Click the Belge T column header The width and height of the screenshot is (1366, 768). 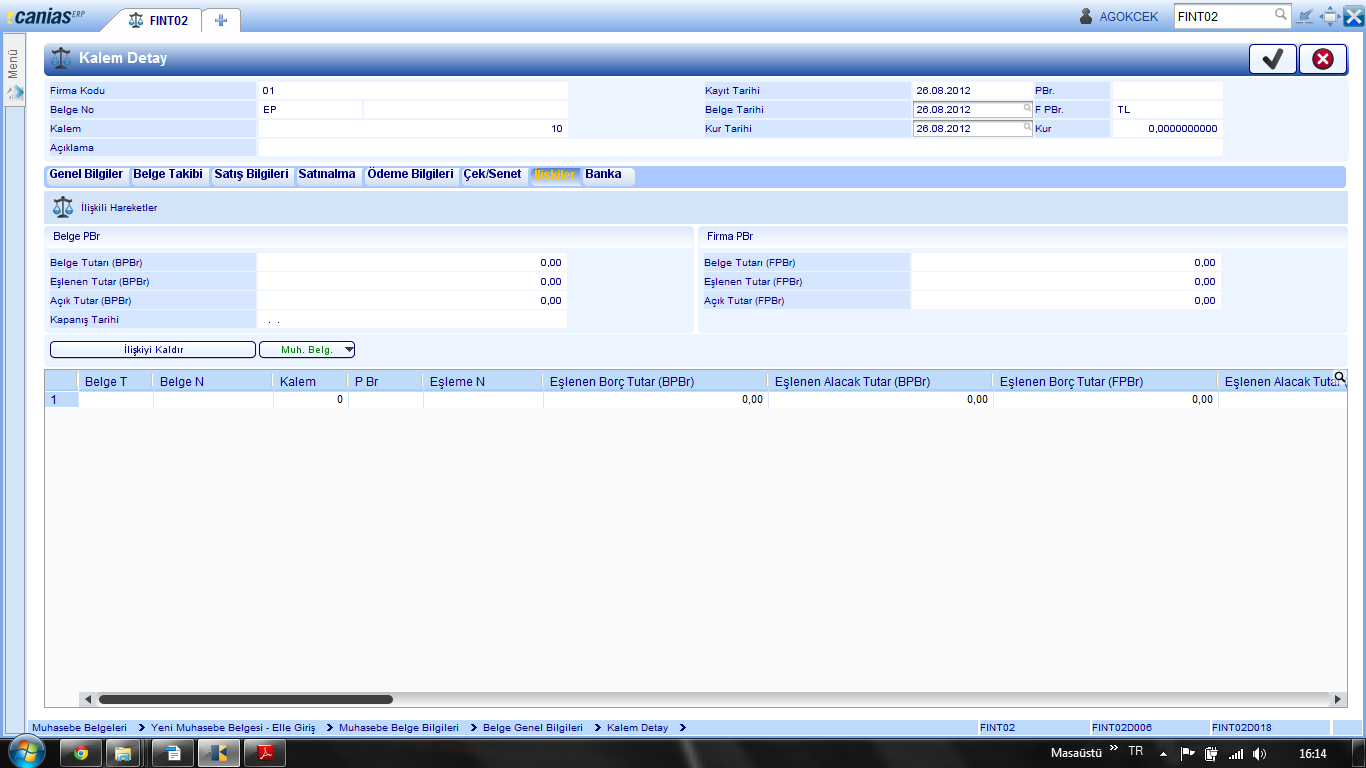click(116, 381)
